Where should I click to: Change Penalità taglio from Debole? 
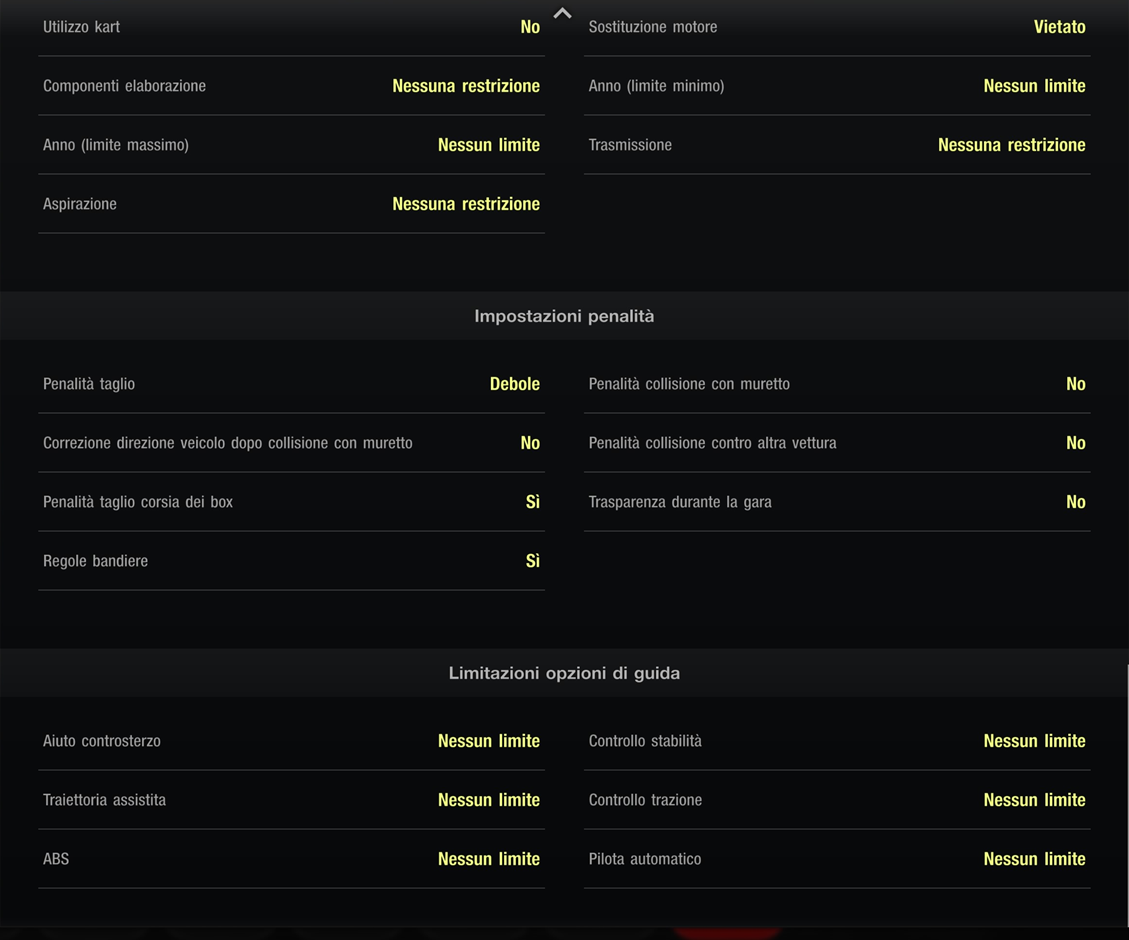point(514,384)
